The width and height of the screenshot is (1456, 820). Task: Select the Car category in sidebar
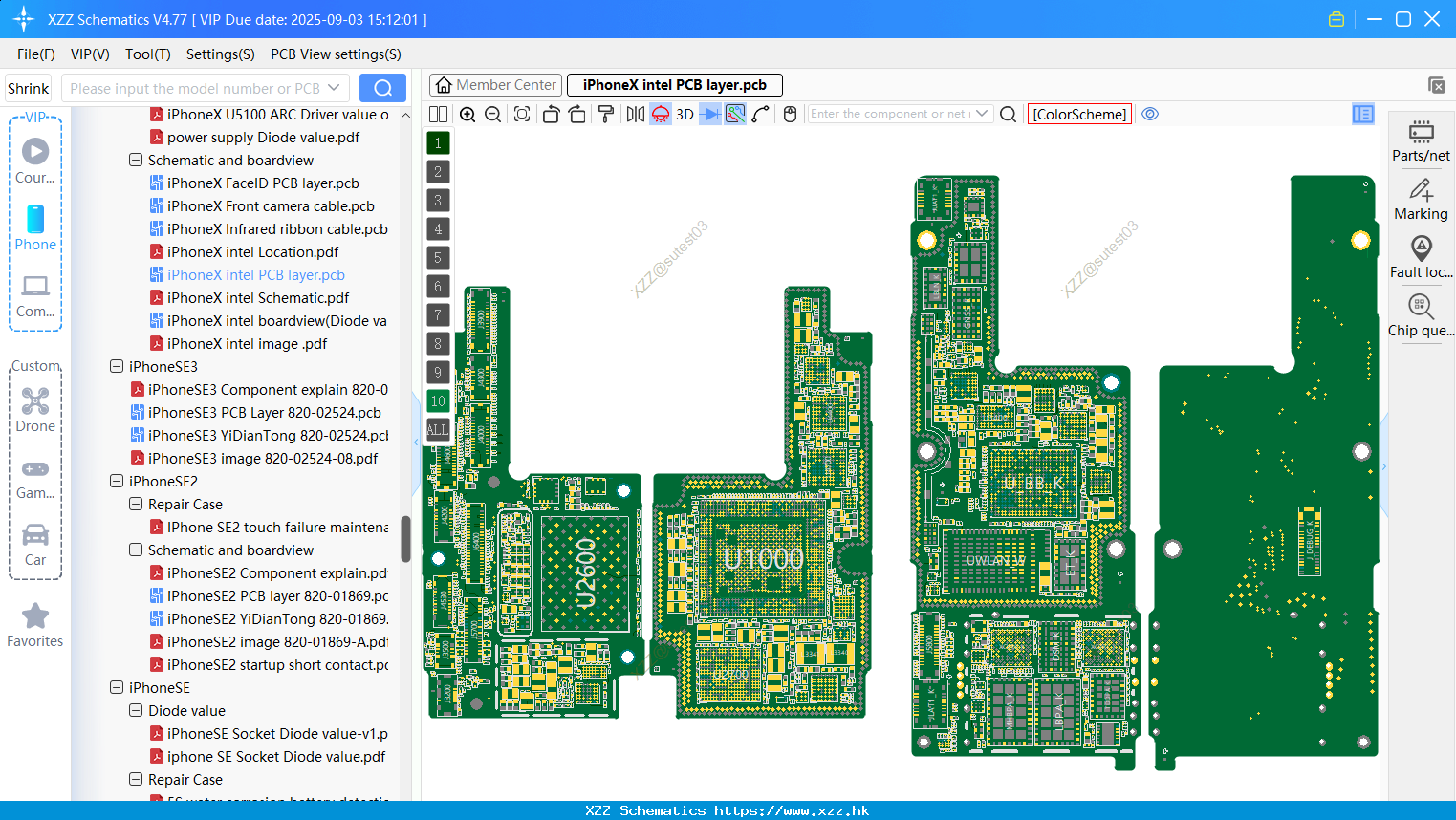click(35, 546)
